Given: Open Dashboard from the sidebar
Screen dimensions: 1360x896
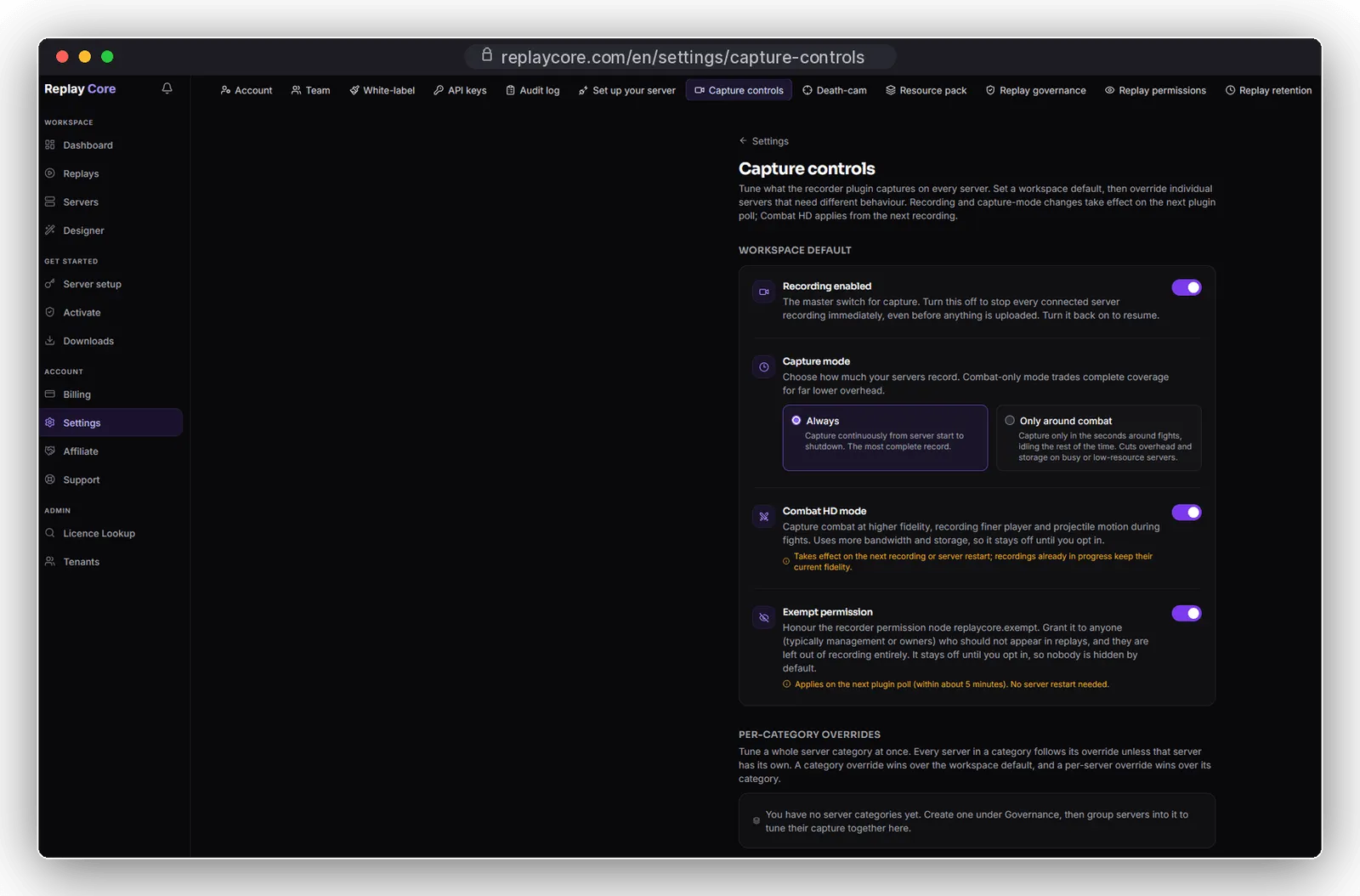Looking at the screenshot, I should [110, 145].
